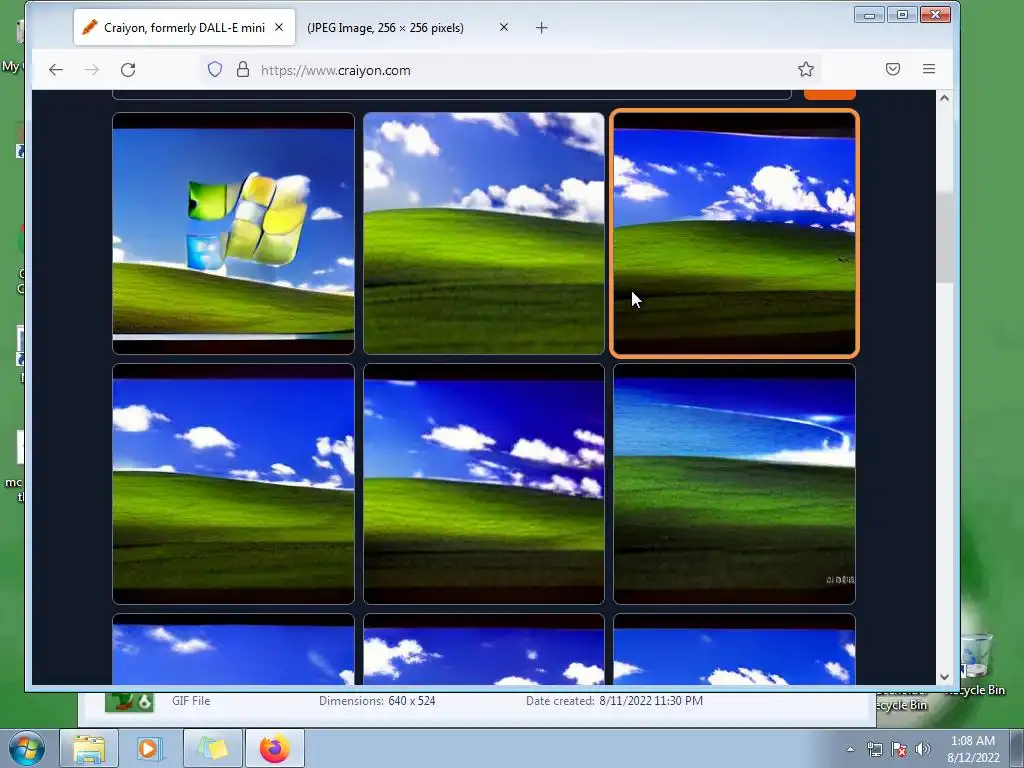Open image with Windows logo over hill
The image size is (1024, 768).
tap(233, 233)
